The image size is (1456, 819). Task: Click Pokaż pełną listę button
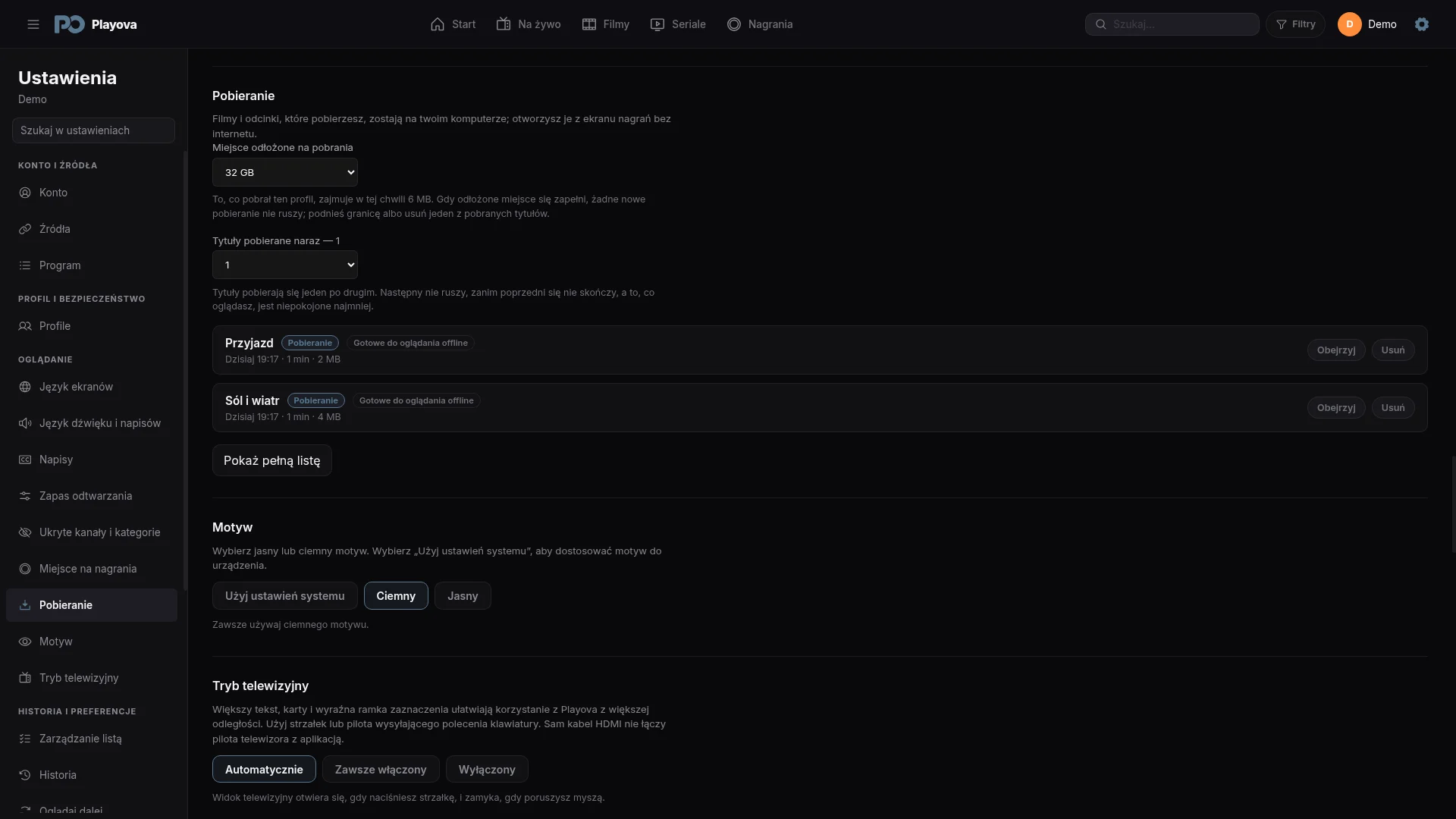272,460
